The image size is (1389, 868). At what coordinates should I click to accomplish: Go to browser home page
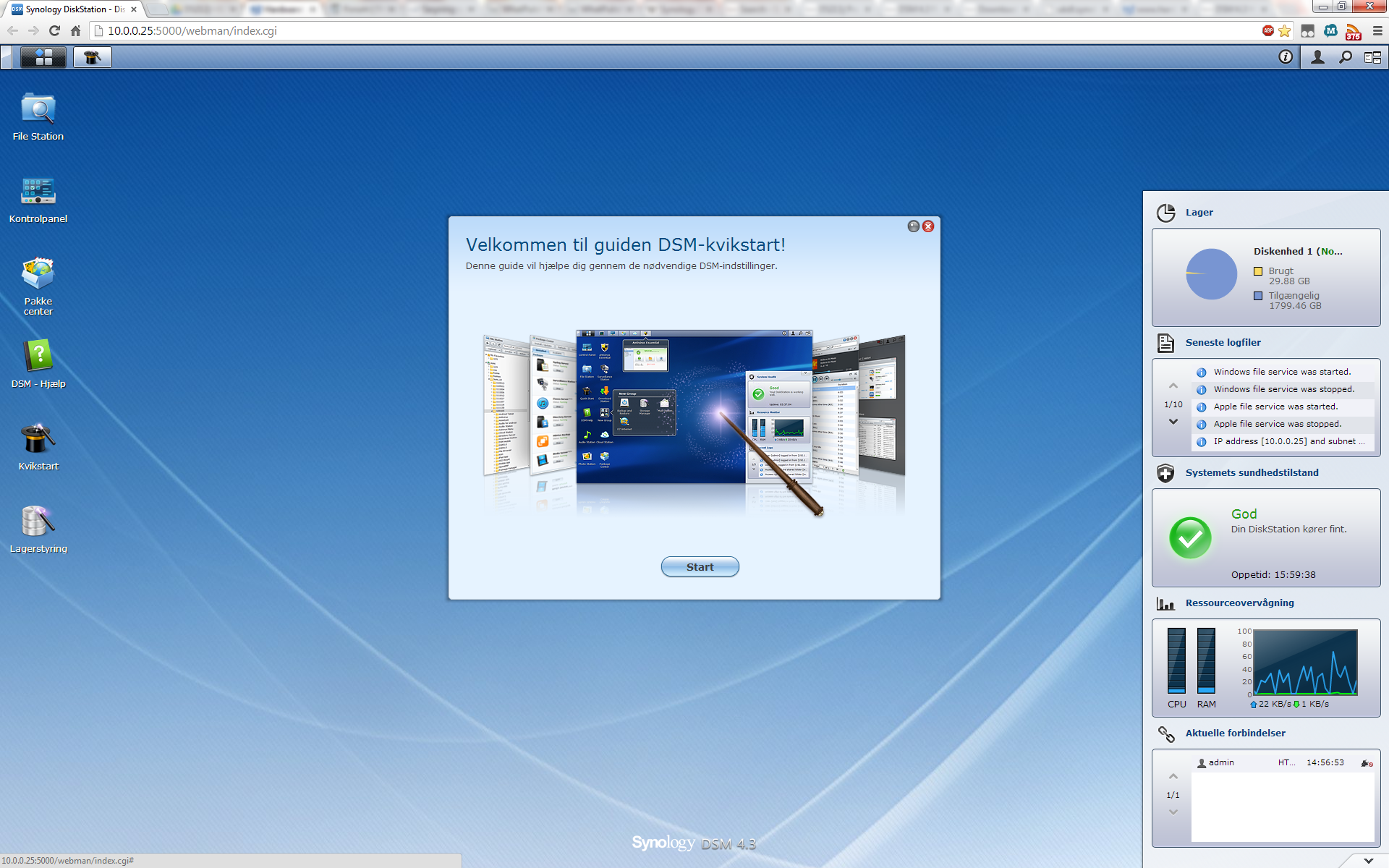[75, 30]
